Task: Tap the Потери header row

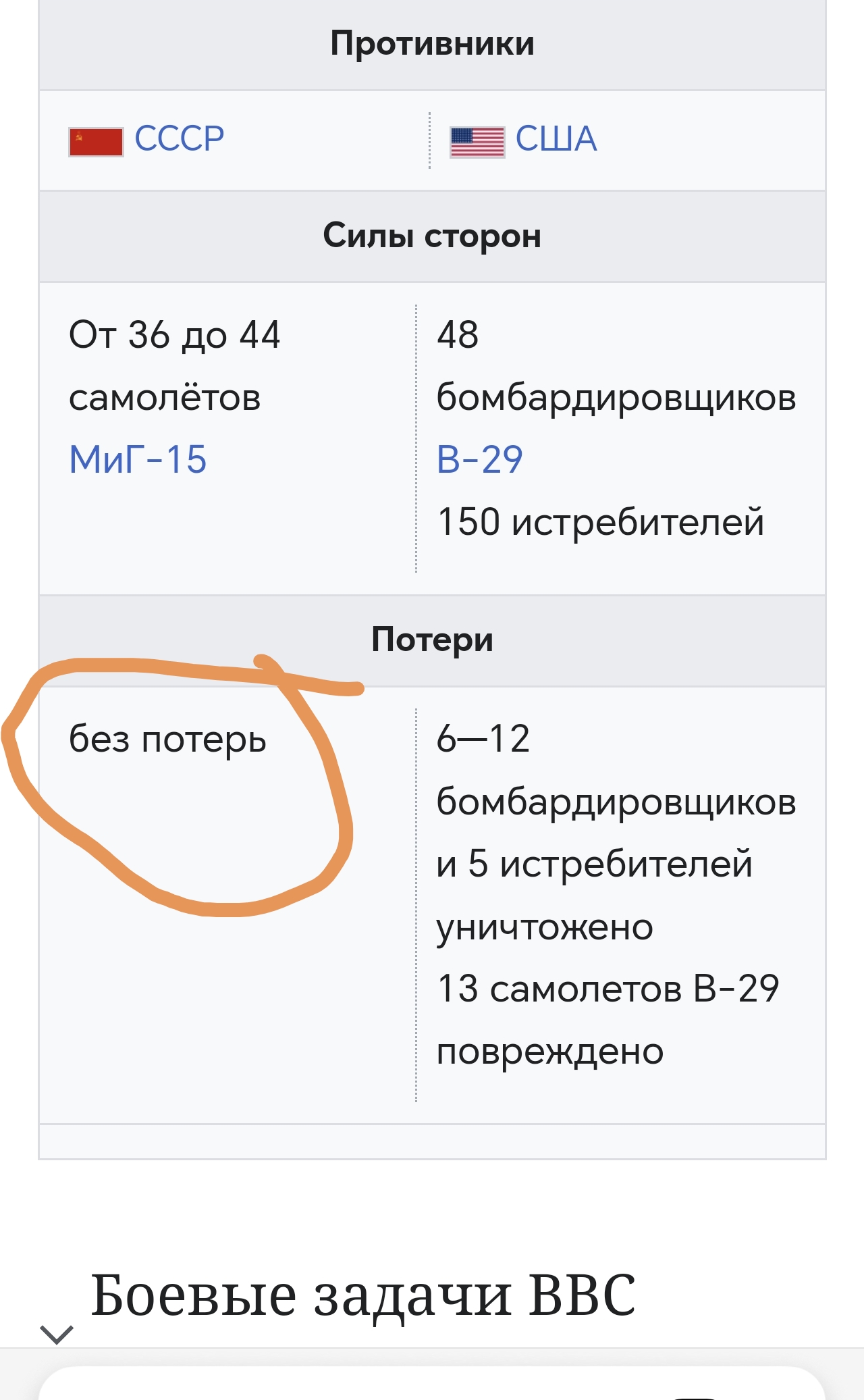Action: pos(432,640)
